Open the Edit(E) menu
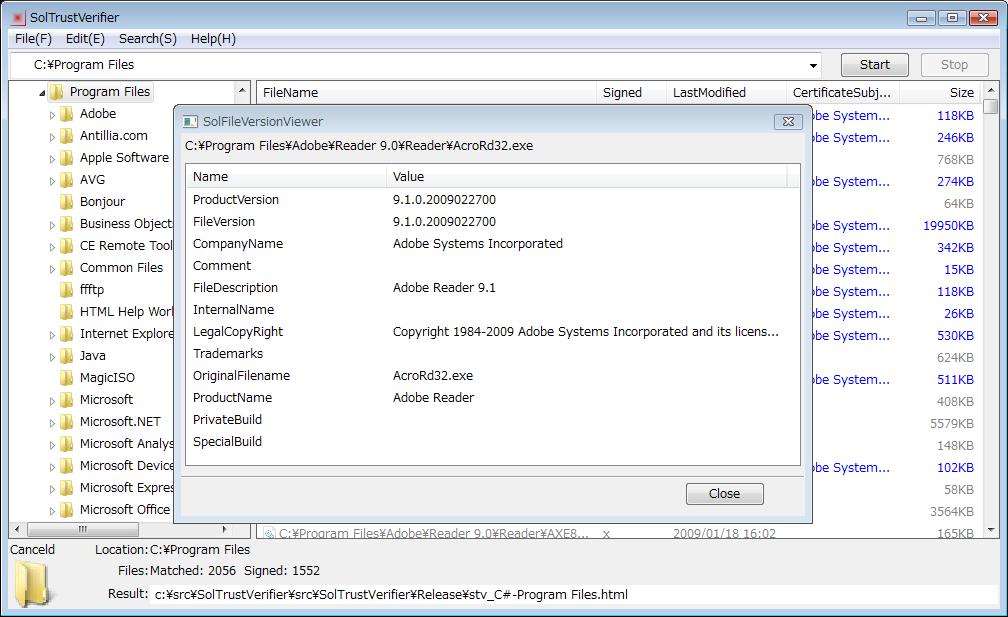 click(x=86, y=39)
